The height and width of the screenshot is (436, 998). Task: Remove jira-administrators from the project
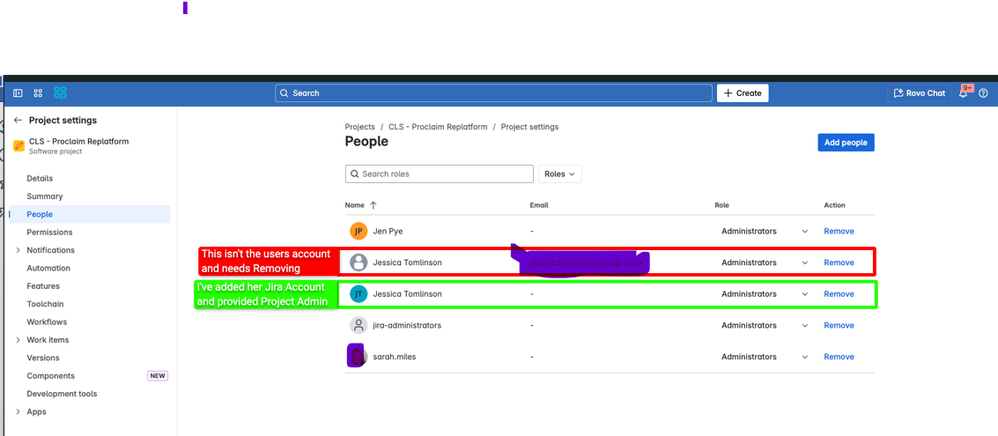click(x=839, y=325)
